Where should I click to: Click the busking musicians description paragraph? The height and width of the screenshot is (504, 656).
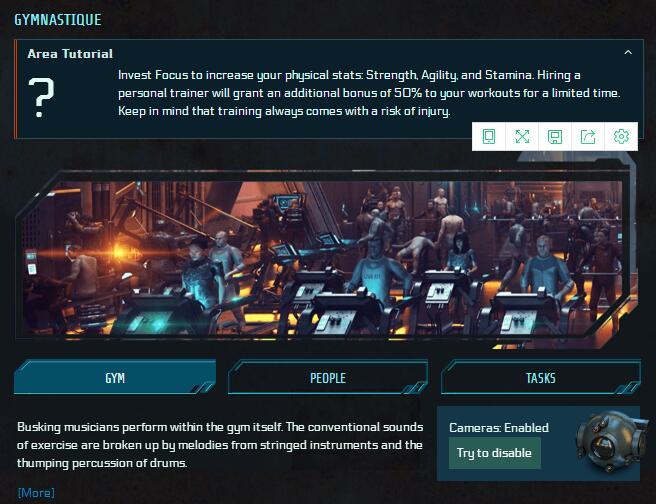click(x=220, y=445)
